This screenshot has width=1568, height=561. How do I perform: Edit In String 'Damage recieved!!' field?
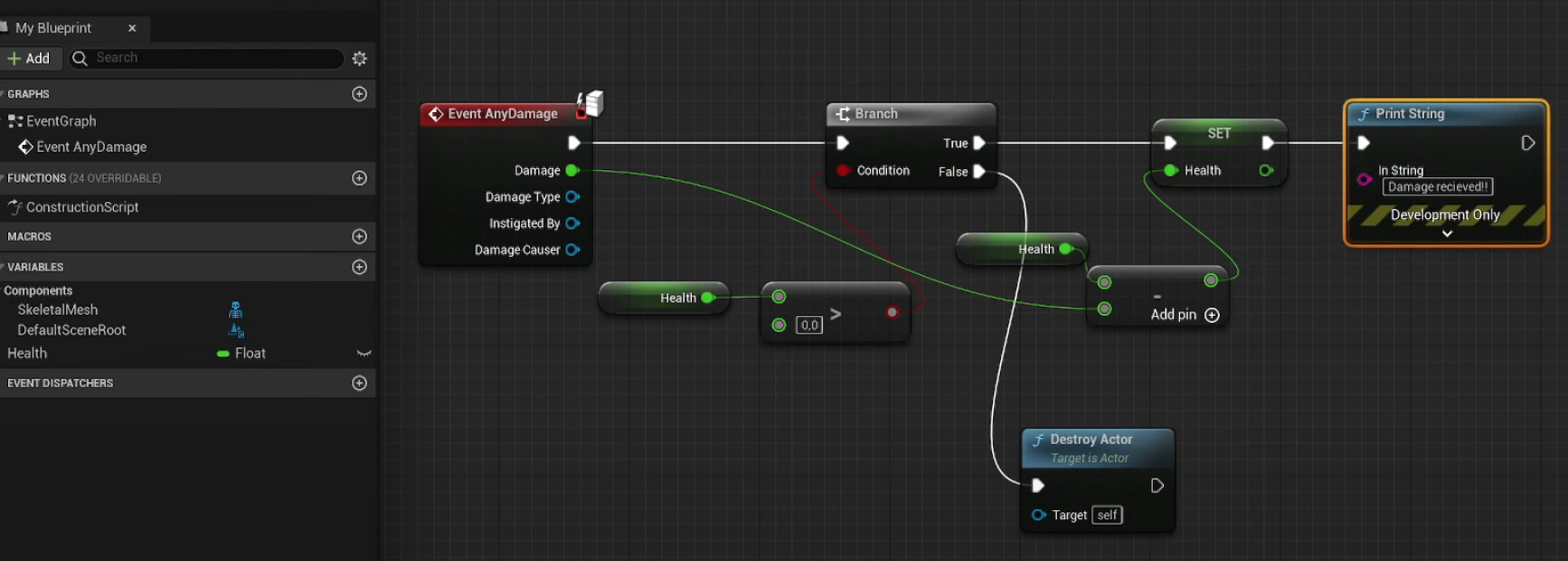coord(1438,187)
